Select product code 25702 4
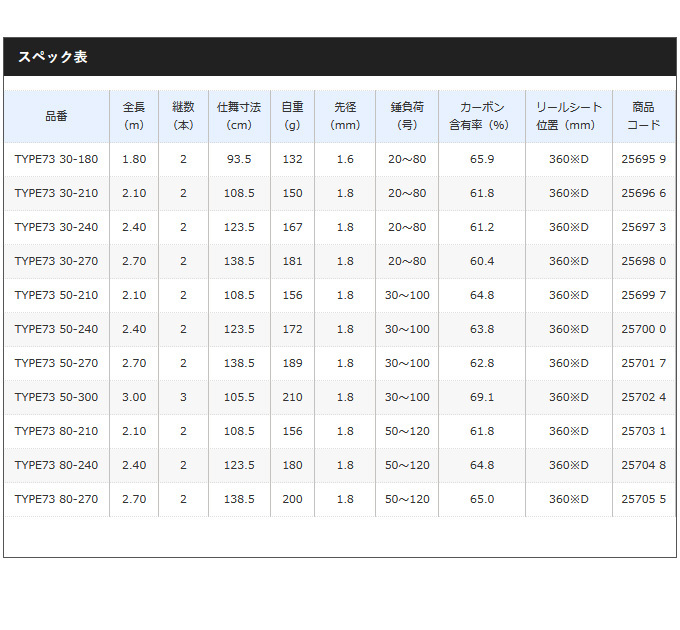680x630 pixels. tap(643, 397)
